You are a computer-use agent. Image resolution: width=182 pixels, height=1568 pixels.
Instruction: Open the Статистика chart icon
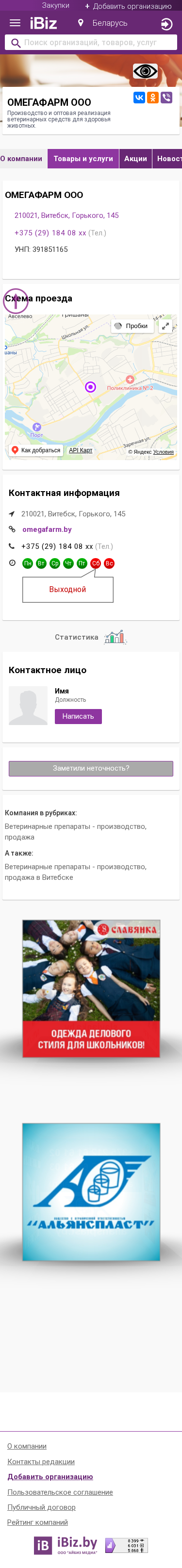click(x=115, y=637)
